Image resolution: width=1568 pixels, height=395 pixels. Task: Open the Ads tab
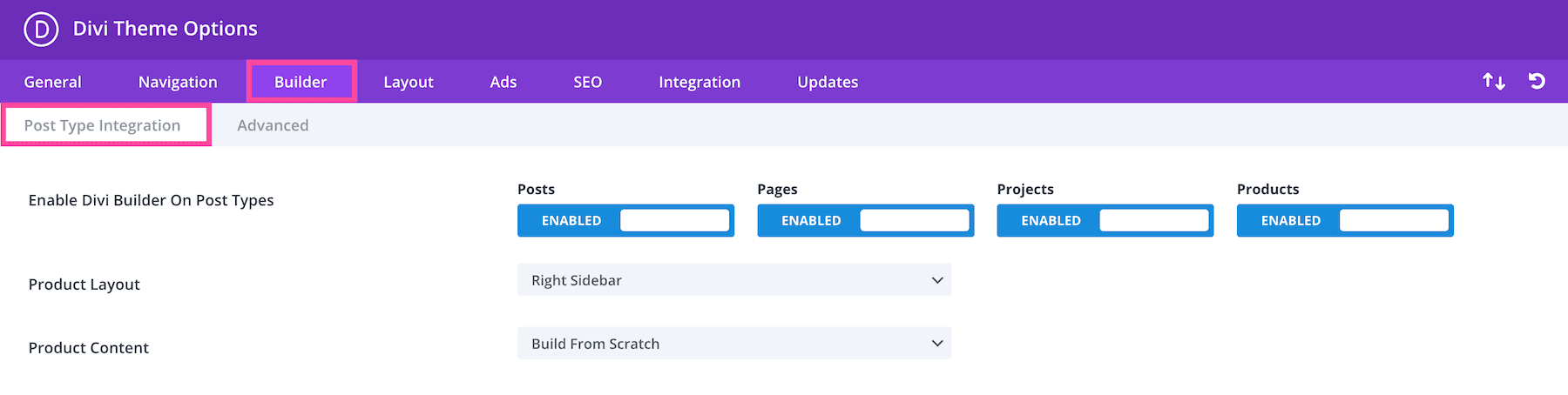click(504, 82)
